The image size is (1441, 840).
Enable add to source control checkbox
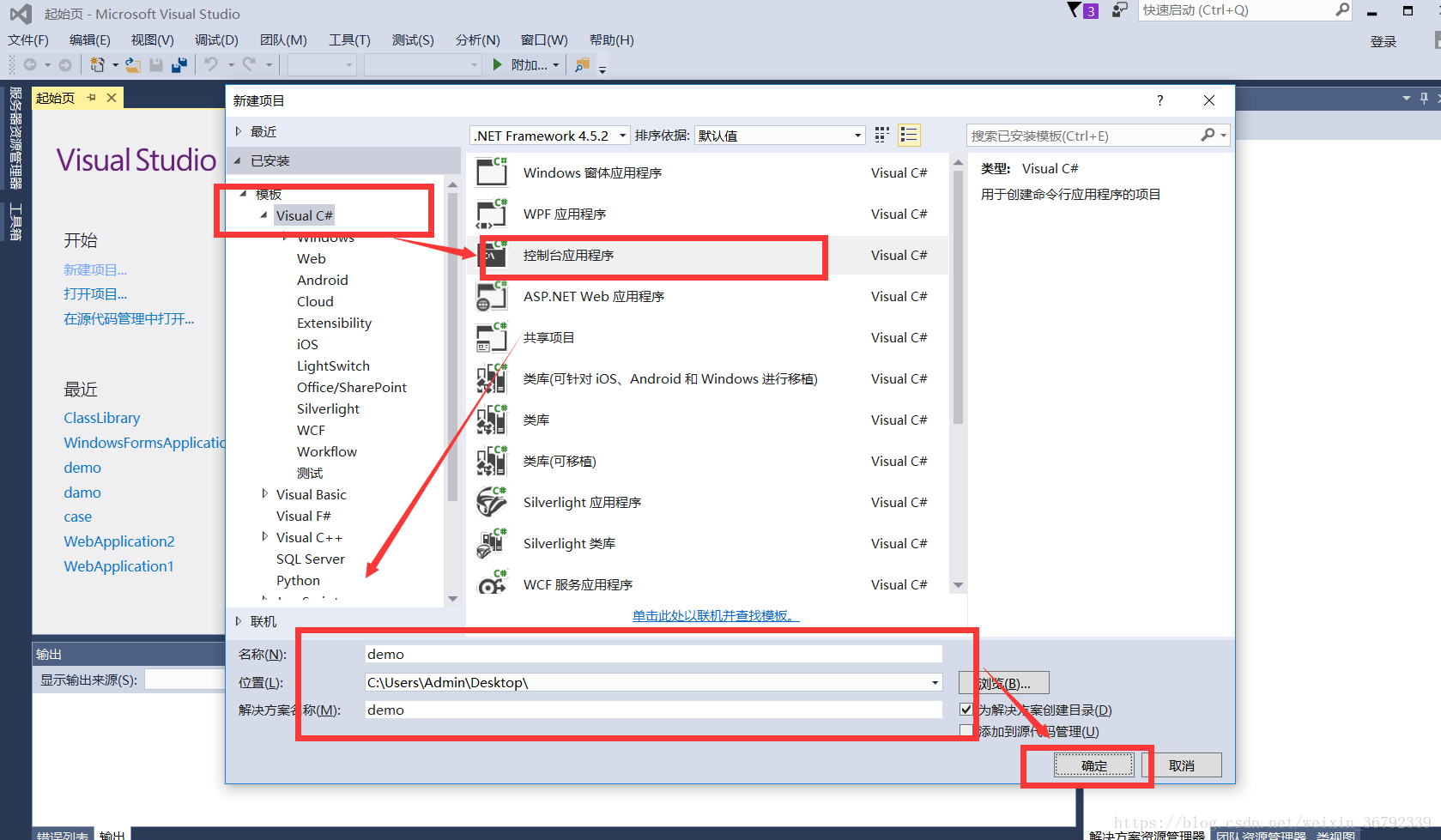coord(966,731)
